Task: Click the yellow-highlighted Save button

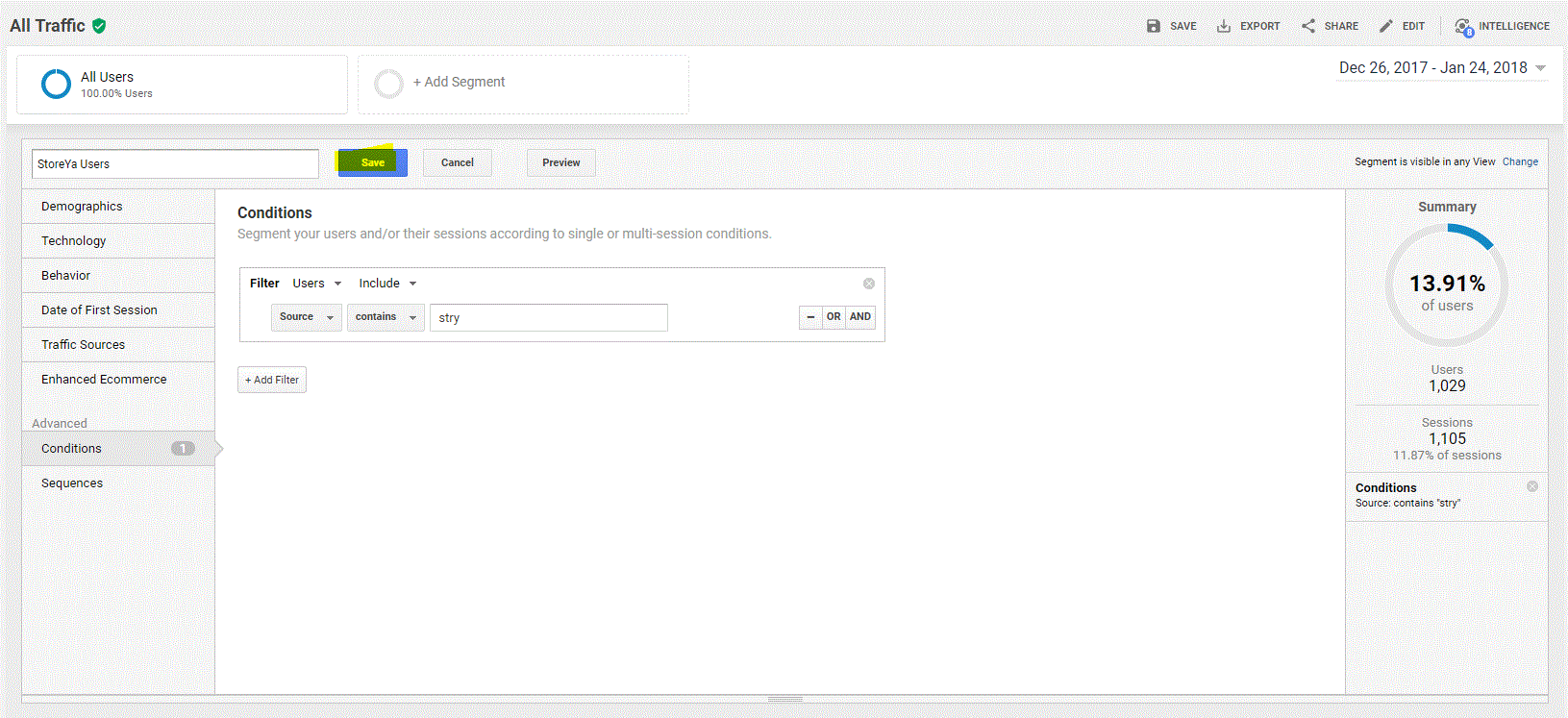Action: click(x=372, y=162)
